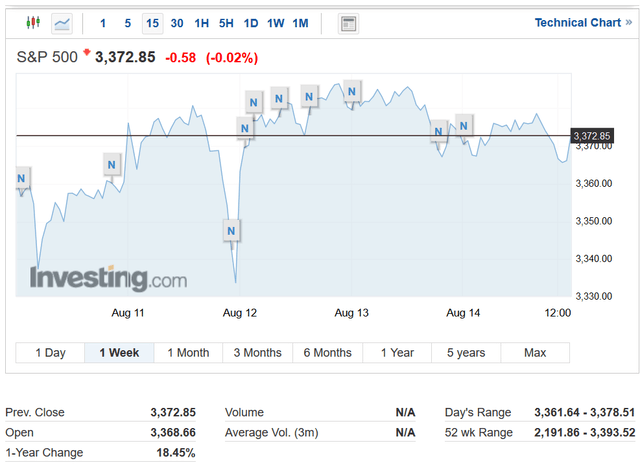
Task: Switch to candlestick chart view icon
Action: [33, 22]
